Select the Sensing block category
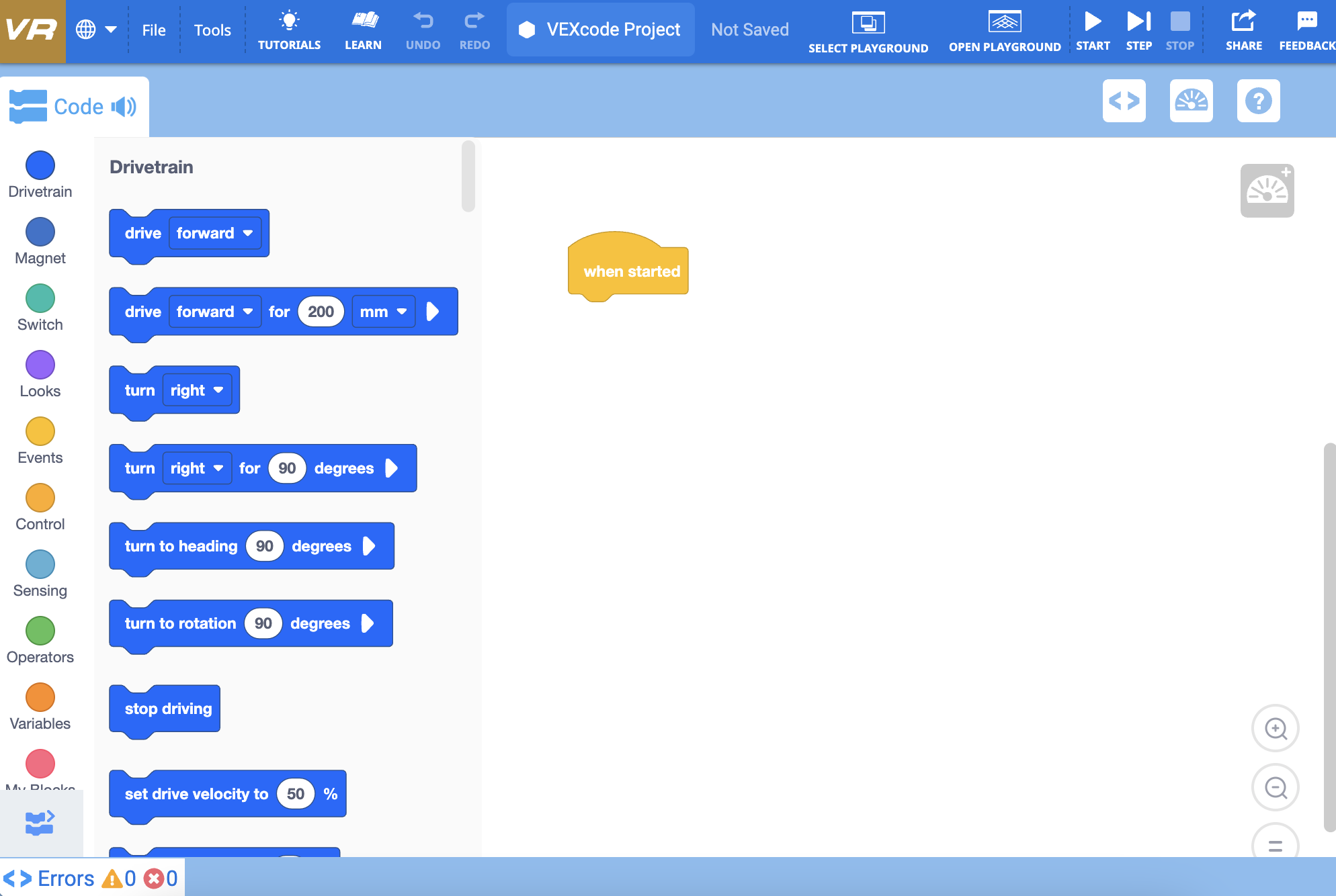The height and width of the screenshot is (896, 1336). click(40, 566)
